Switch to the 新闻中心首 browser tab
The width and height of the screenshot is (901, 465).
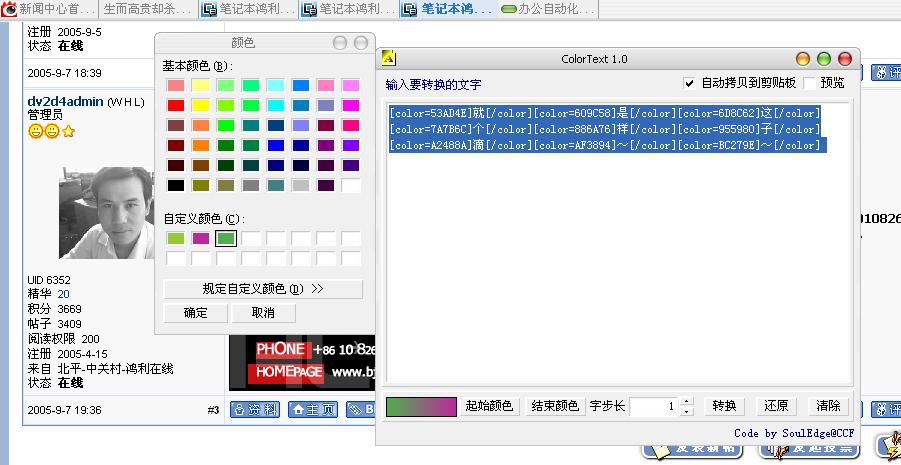coord(49,9)
